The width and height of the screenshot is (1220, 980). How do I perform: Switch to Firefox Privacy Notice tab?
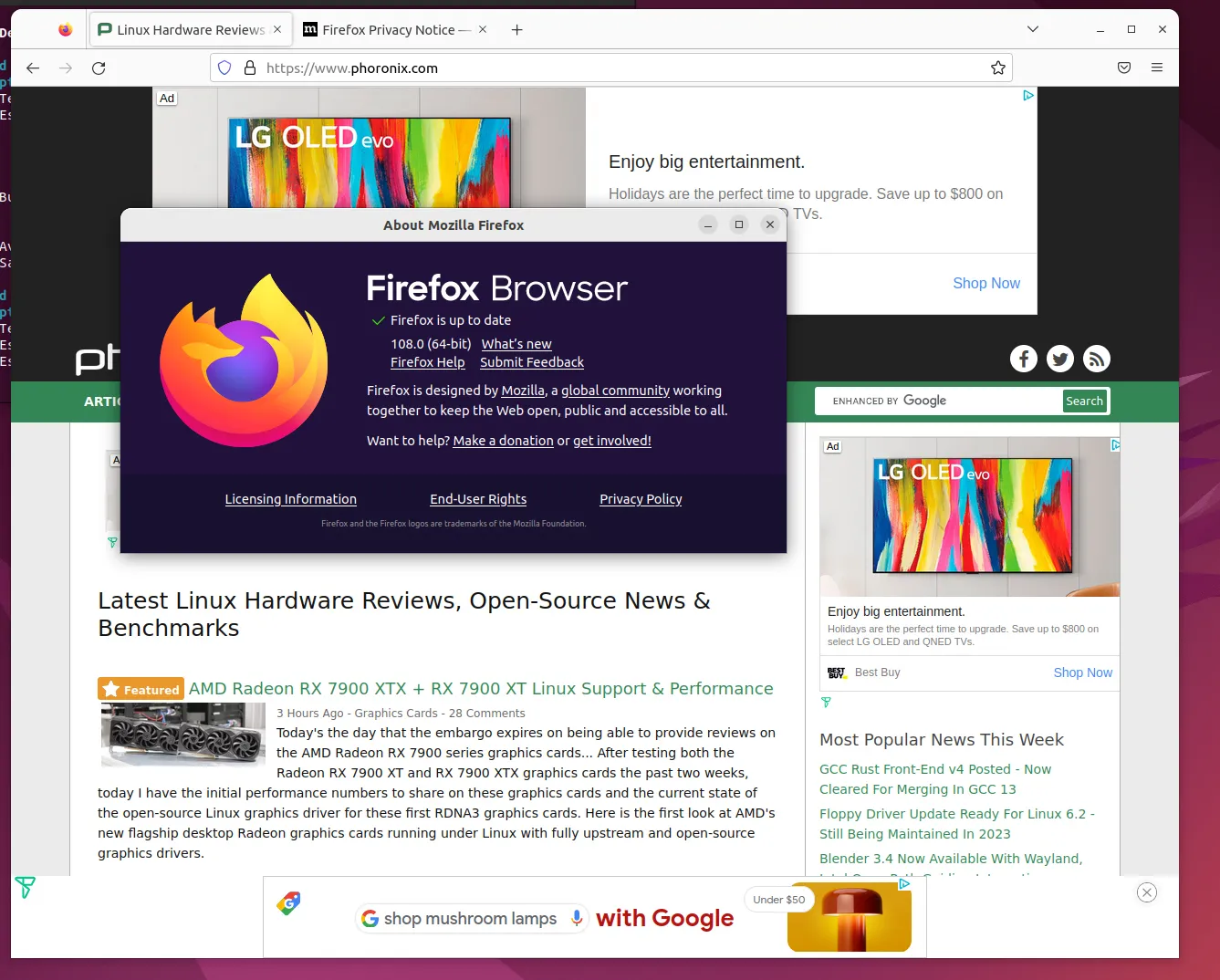[x=387, y=30]
